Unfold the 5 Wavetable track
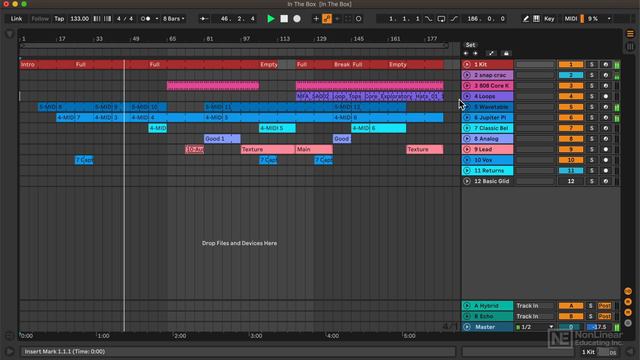Image resolution: width=640 pixels, height=360 pixels. pos(467,107)
